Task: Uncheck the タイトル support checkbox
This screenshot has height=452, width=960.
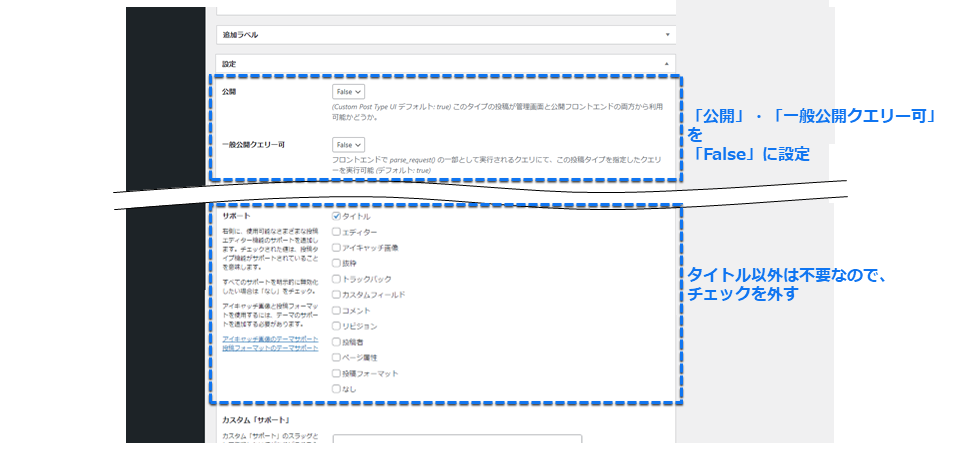Action: pos(337,216)
